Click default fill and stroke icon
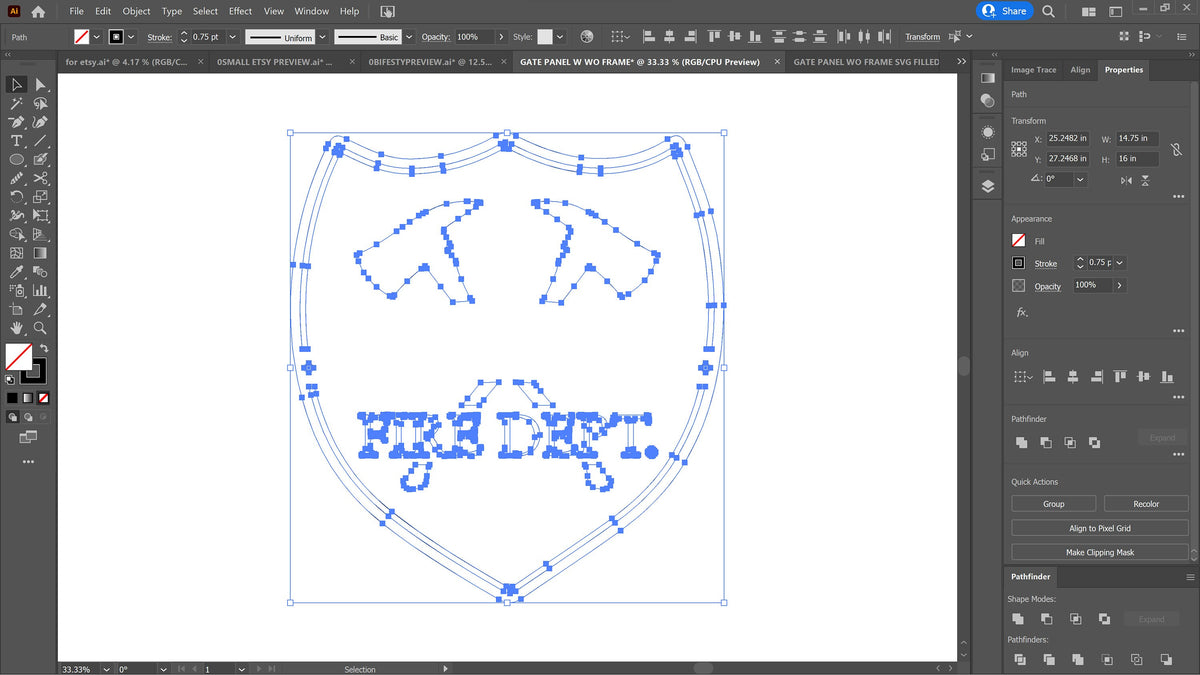The image size is (1200, 675). (x=10, y=379)
